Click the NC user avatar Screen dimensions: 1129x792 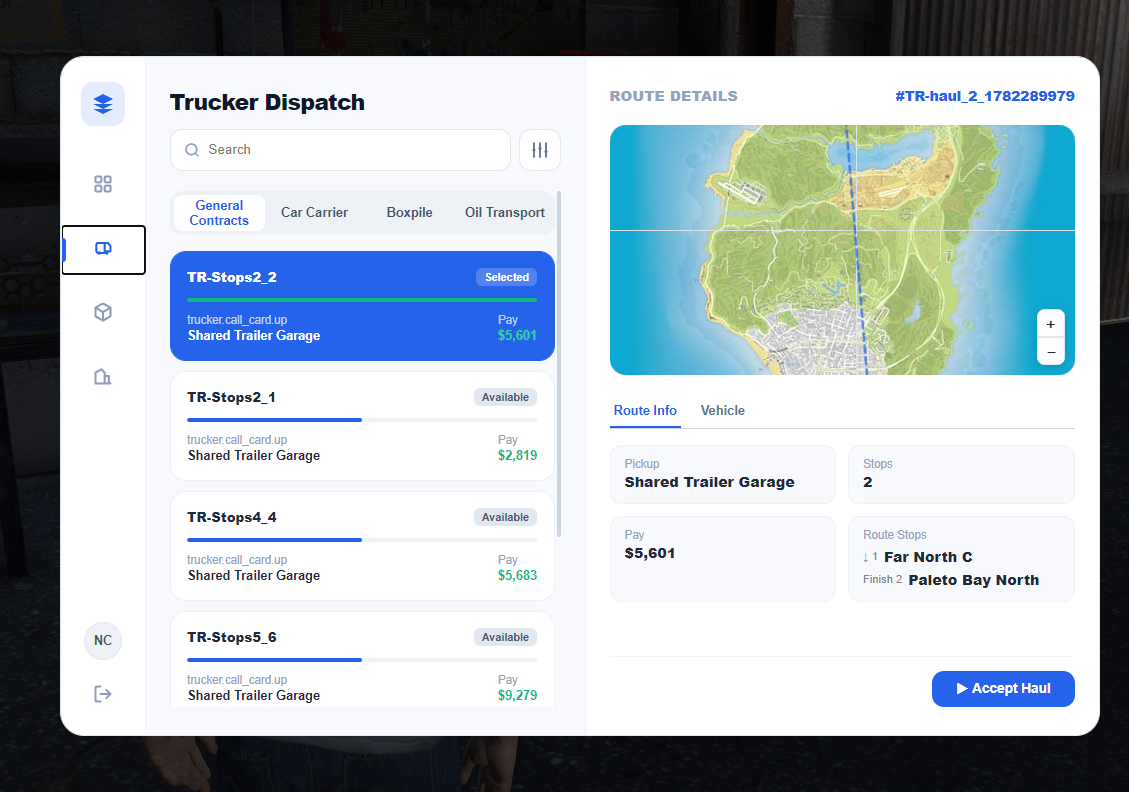(103, 640)
